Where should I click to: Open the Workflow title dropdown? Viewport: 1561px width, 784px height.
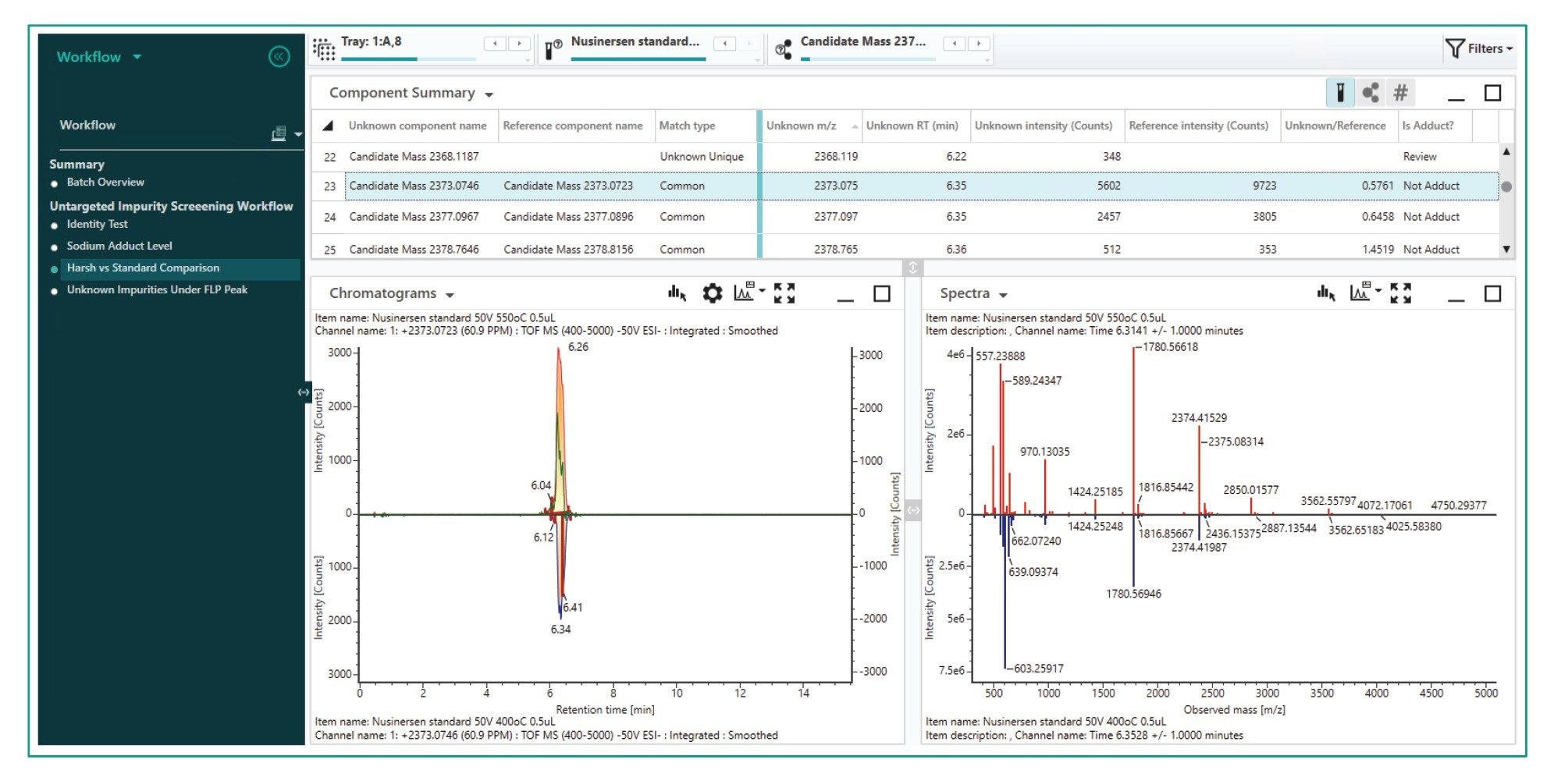137,57
